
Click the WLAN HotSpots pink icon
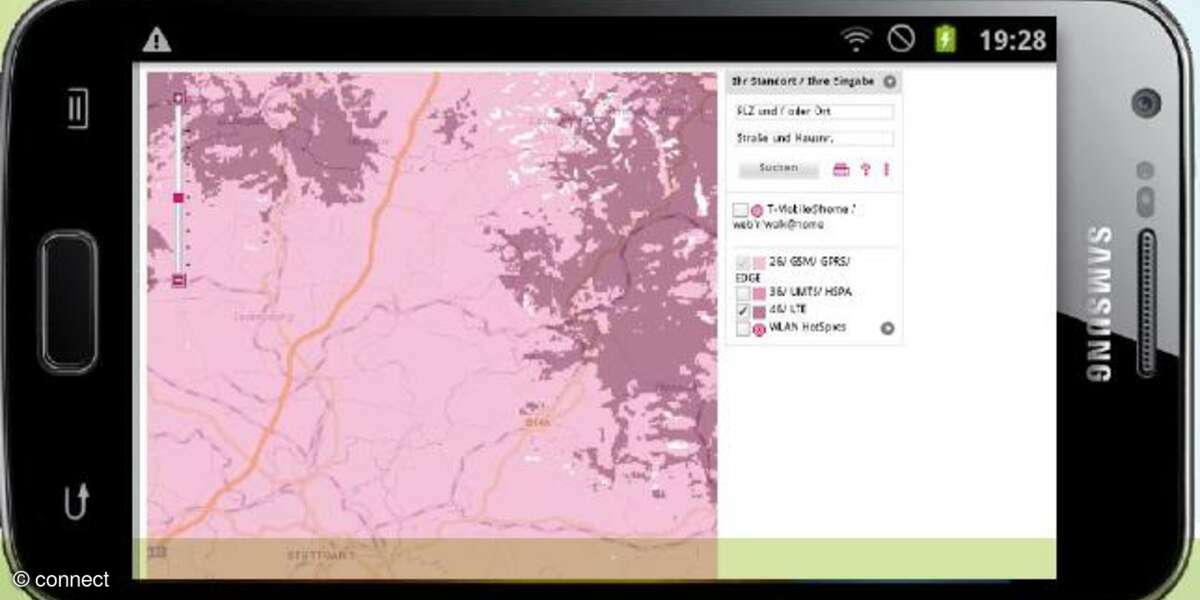(759, 329)
